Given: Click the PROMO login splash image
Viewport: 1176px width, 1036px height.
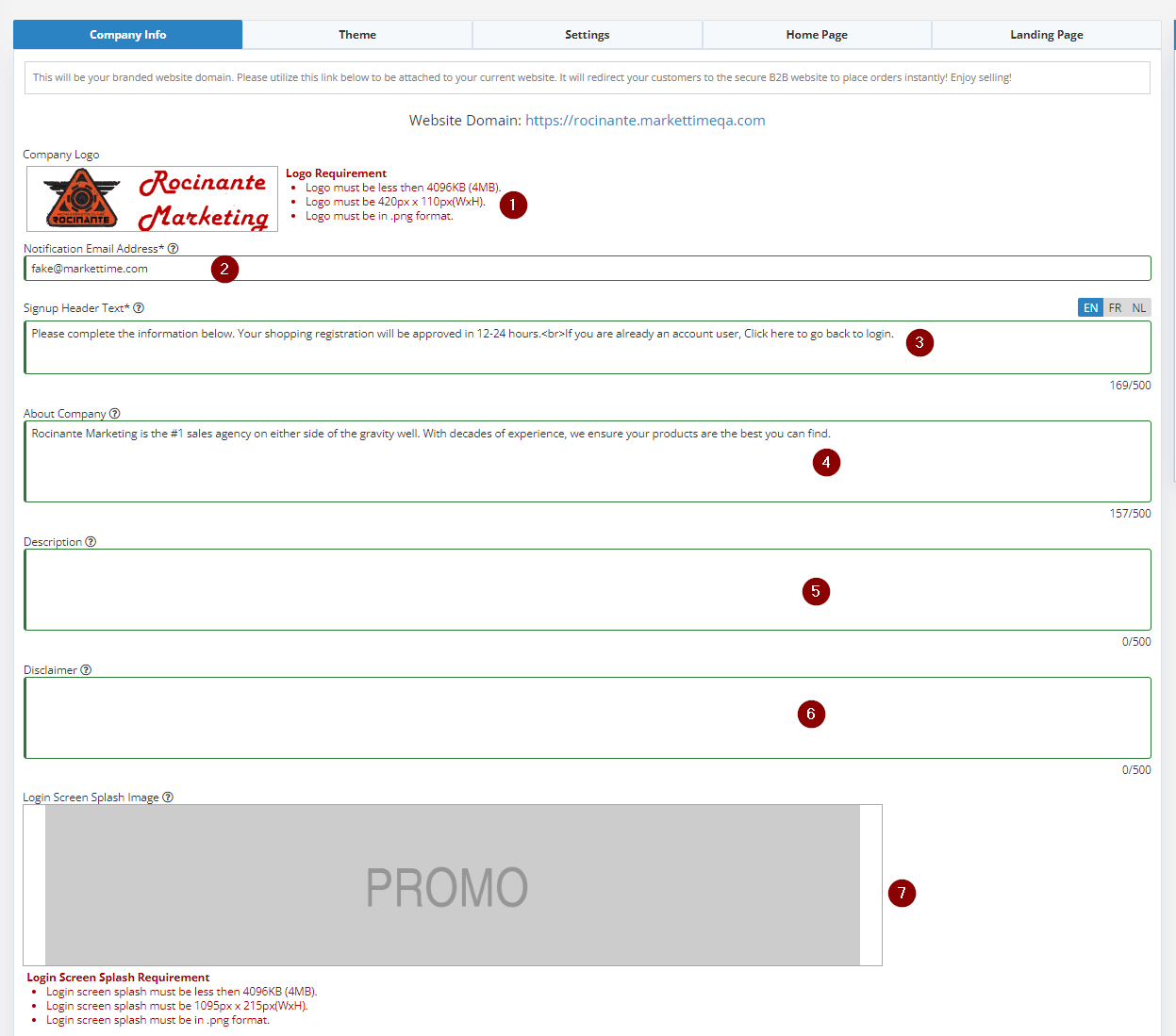Looking at the screenshot, I should [x=448, y=884].
